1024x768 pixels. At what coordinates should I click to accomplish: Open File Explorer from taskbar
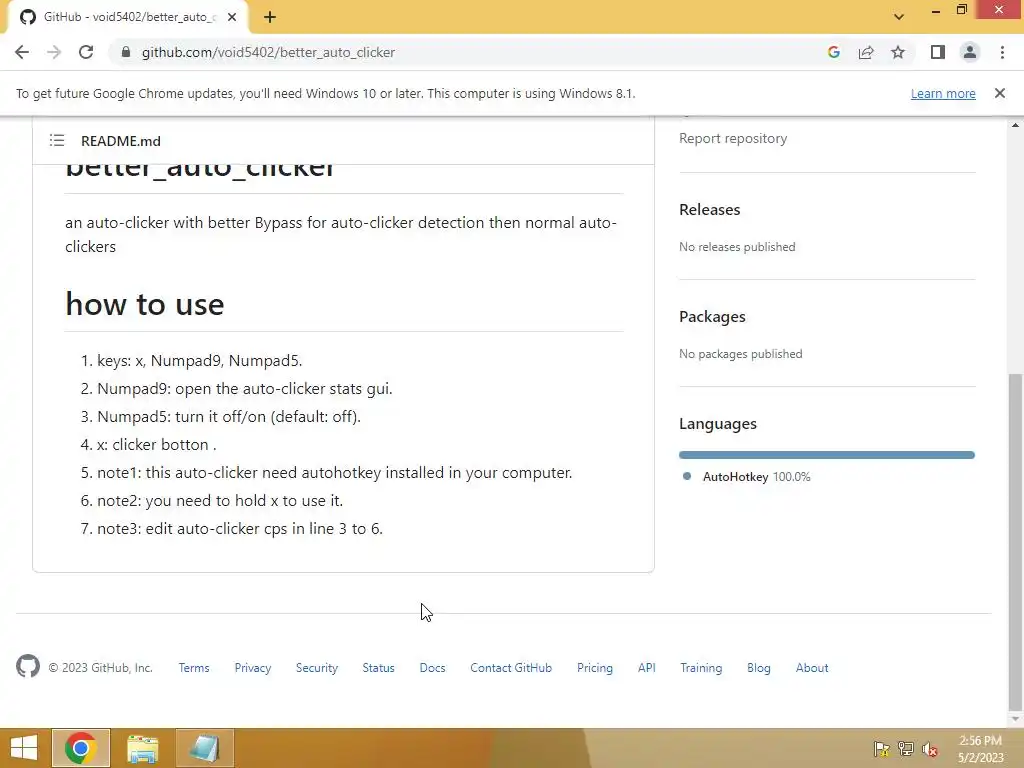pyautogui.click(x=142, y=748)
